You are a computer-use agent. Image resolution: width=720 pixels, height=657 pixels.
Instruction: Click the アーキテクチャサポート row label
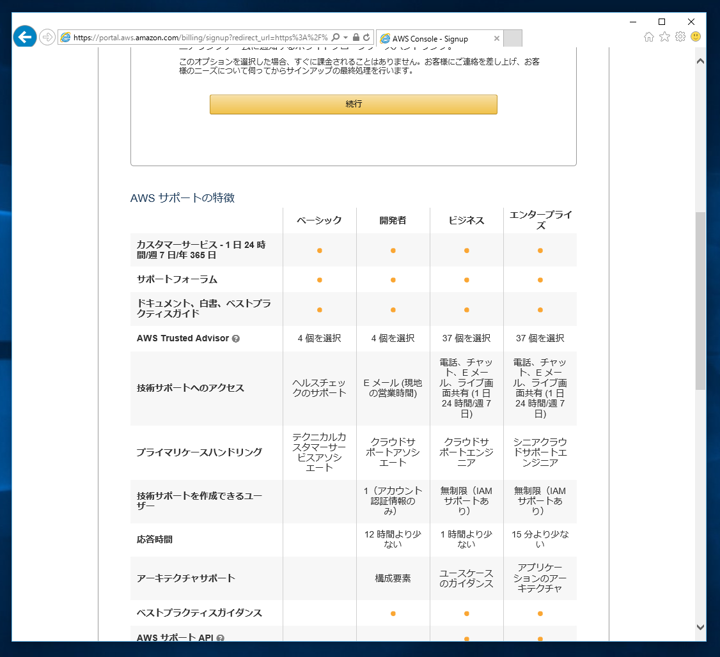point(186,578)
